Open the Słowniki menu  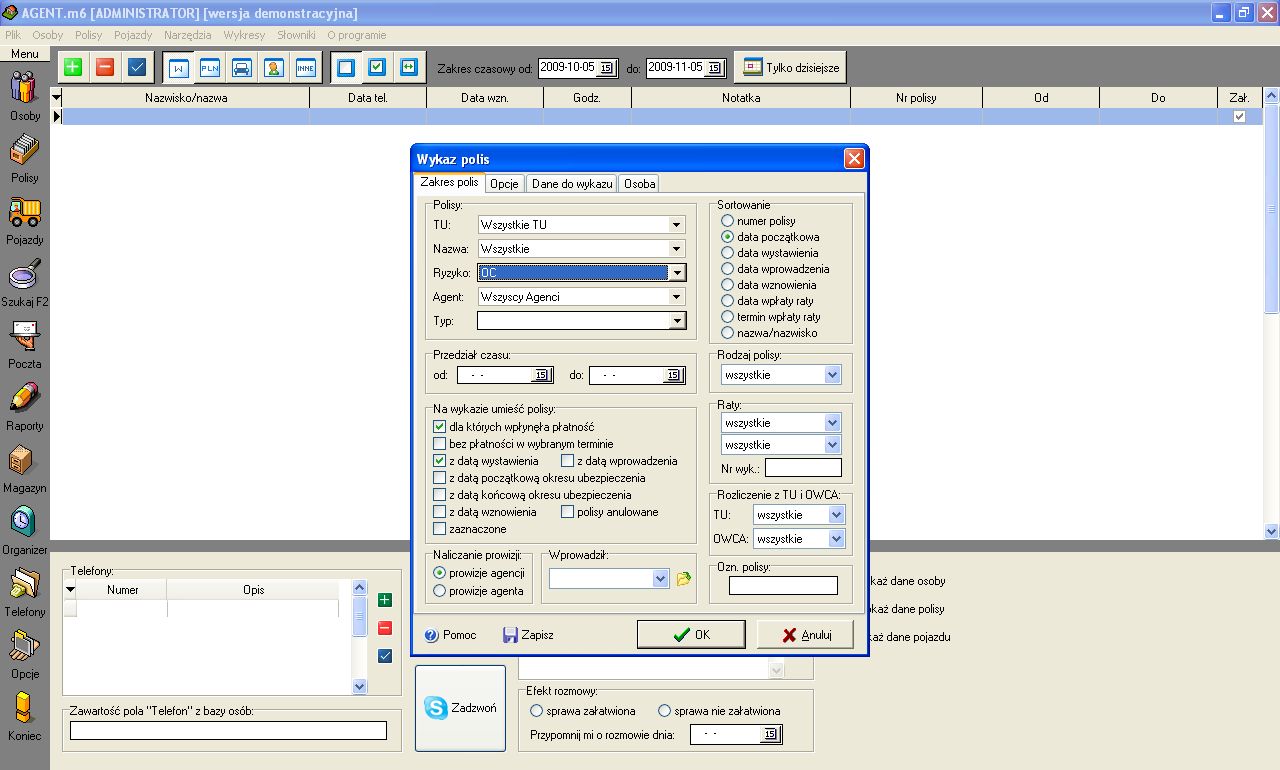[296, 35]
